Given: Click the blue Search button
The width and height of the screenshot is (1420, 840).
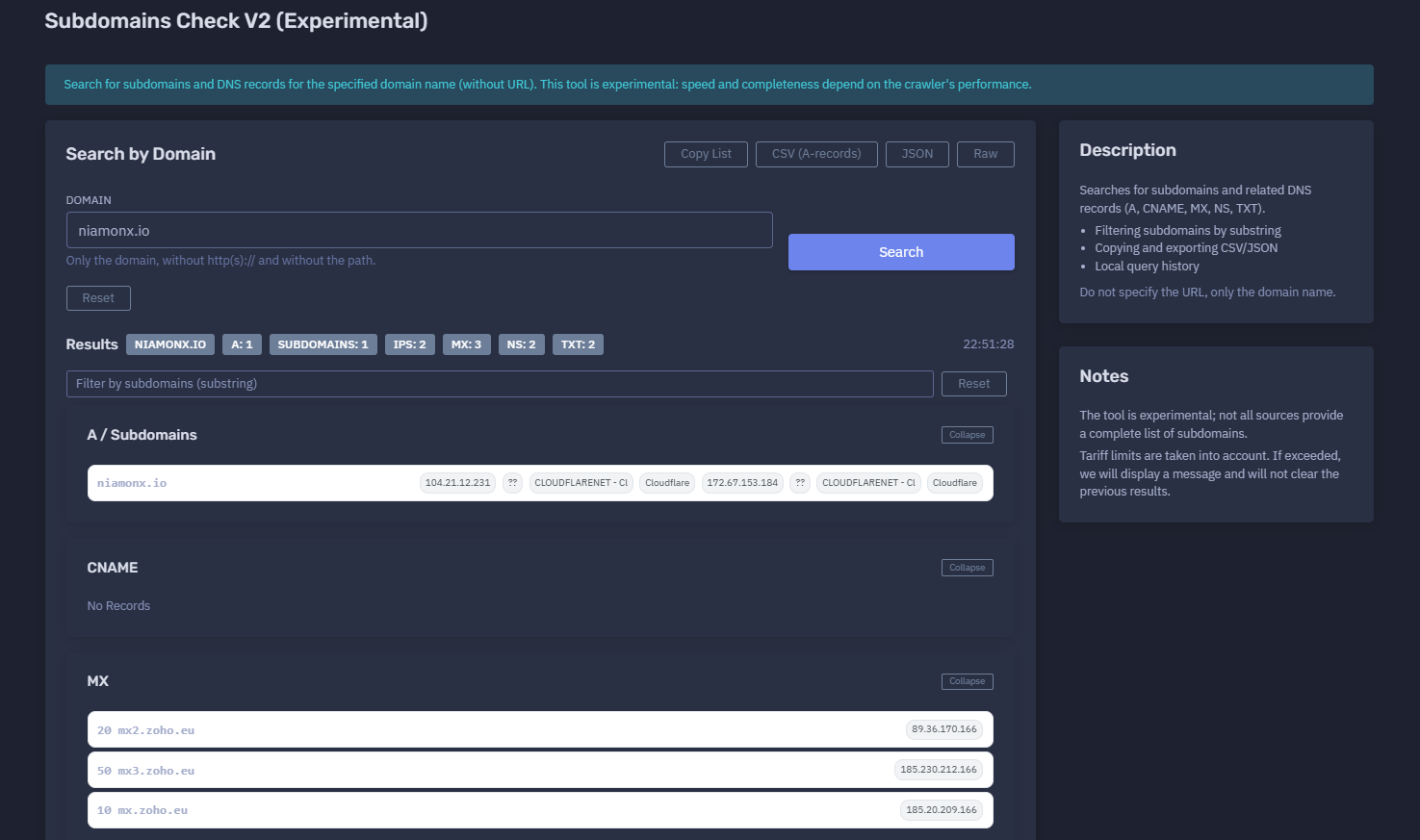Looking at the screenshot, I should point(901,252).
